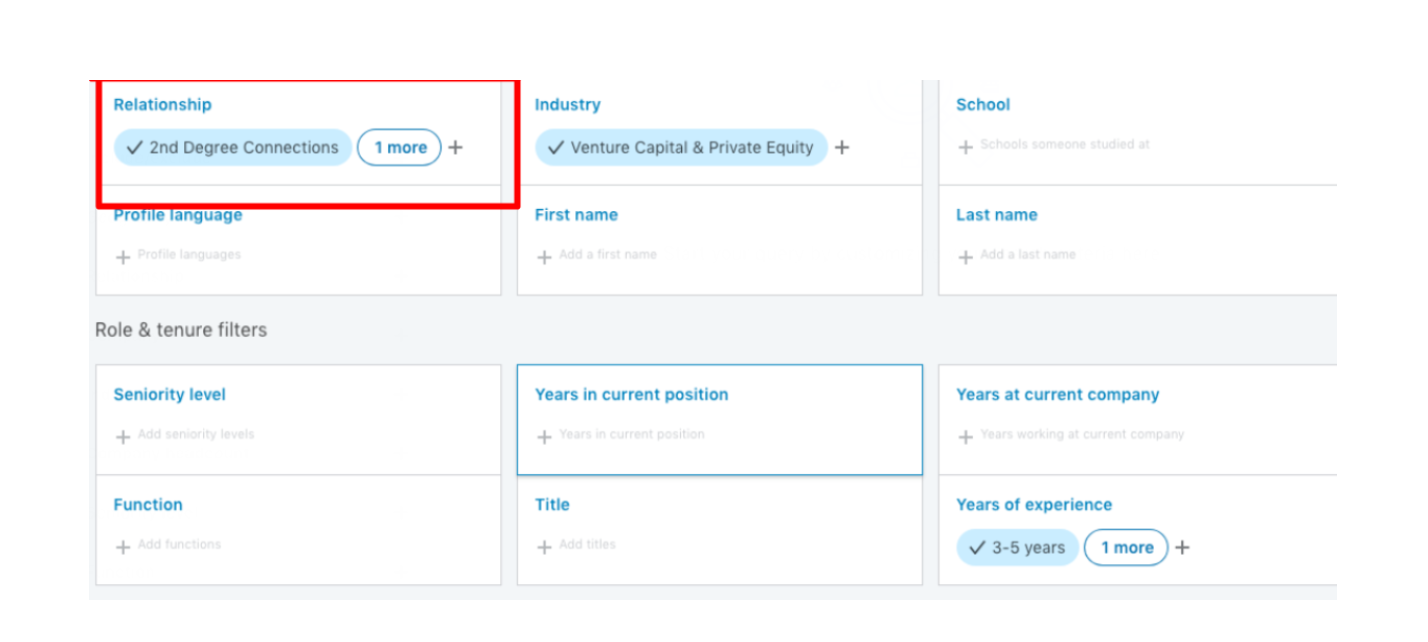Click plus icon next to Relationship 1 more
This screenshot has height=642, width=1428.
coord(455,148)
